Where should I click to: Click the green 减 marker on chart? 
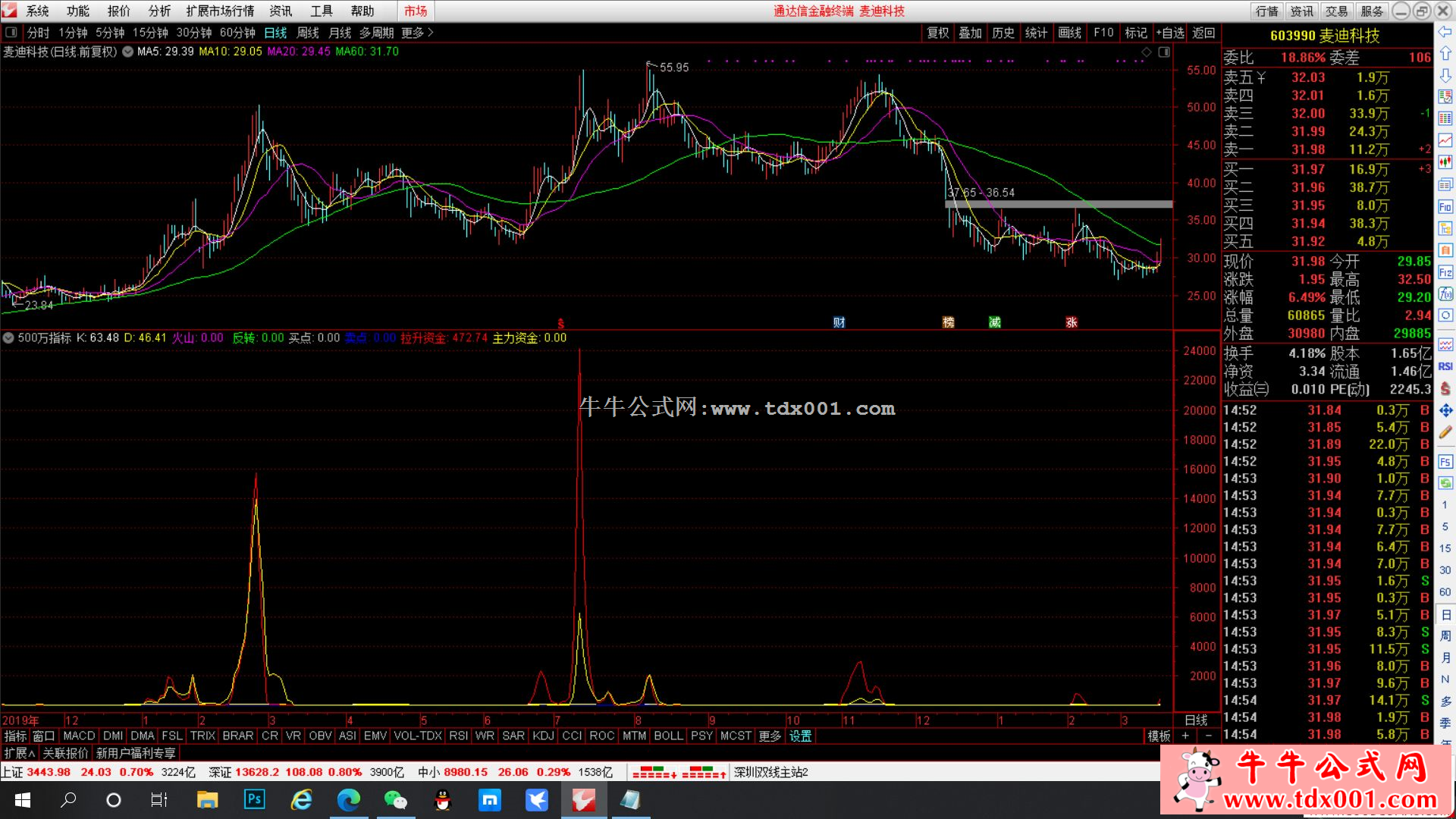coord(995,322)
